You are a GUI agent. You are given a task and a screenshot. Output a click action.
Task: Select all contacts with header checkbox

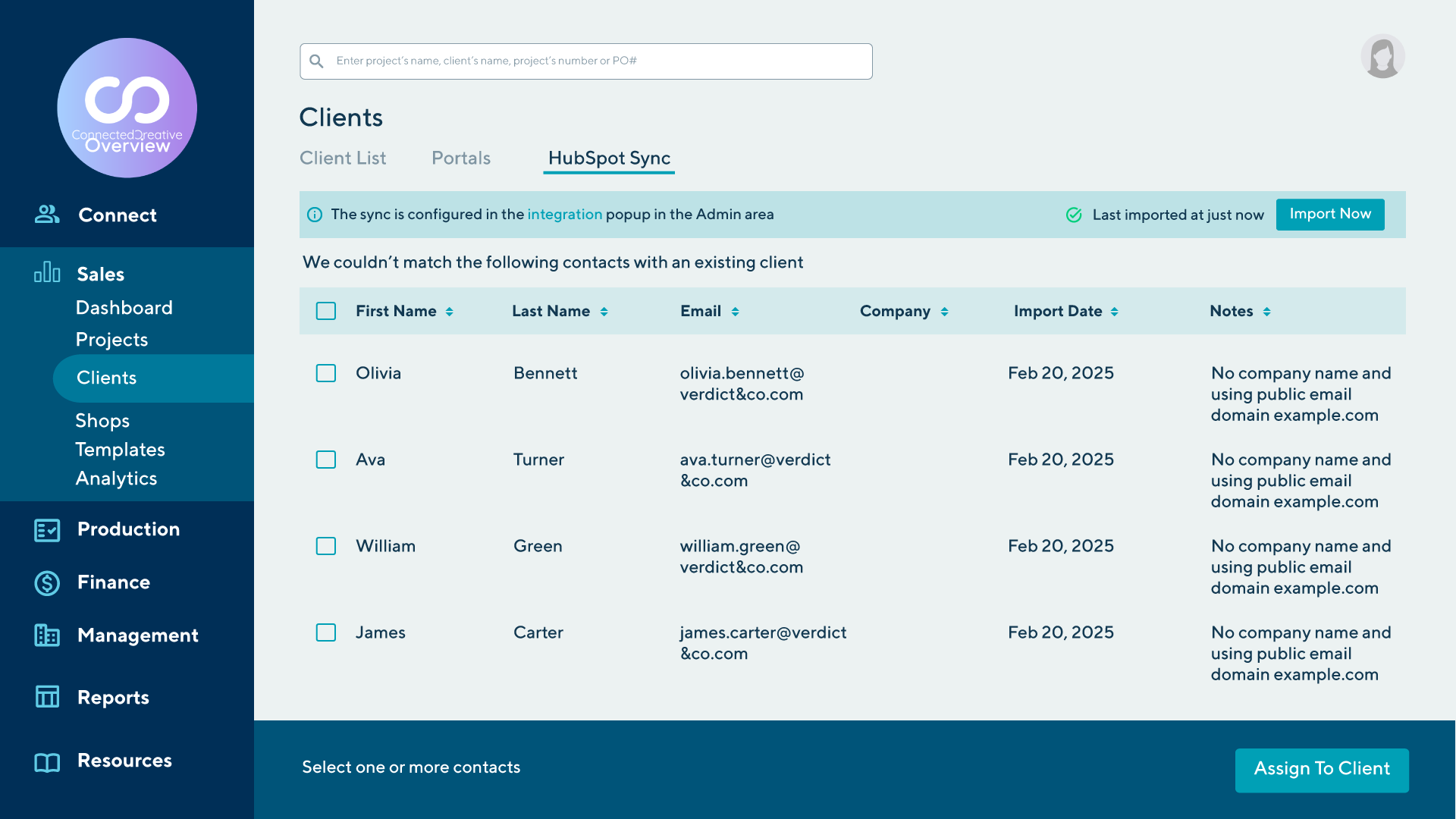(x=326, y=311)
